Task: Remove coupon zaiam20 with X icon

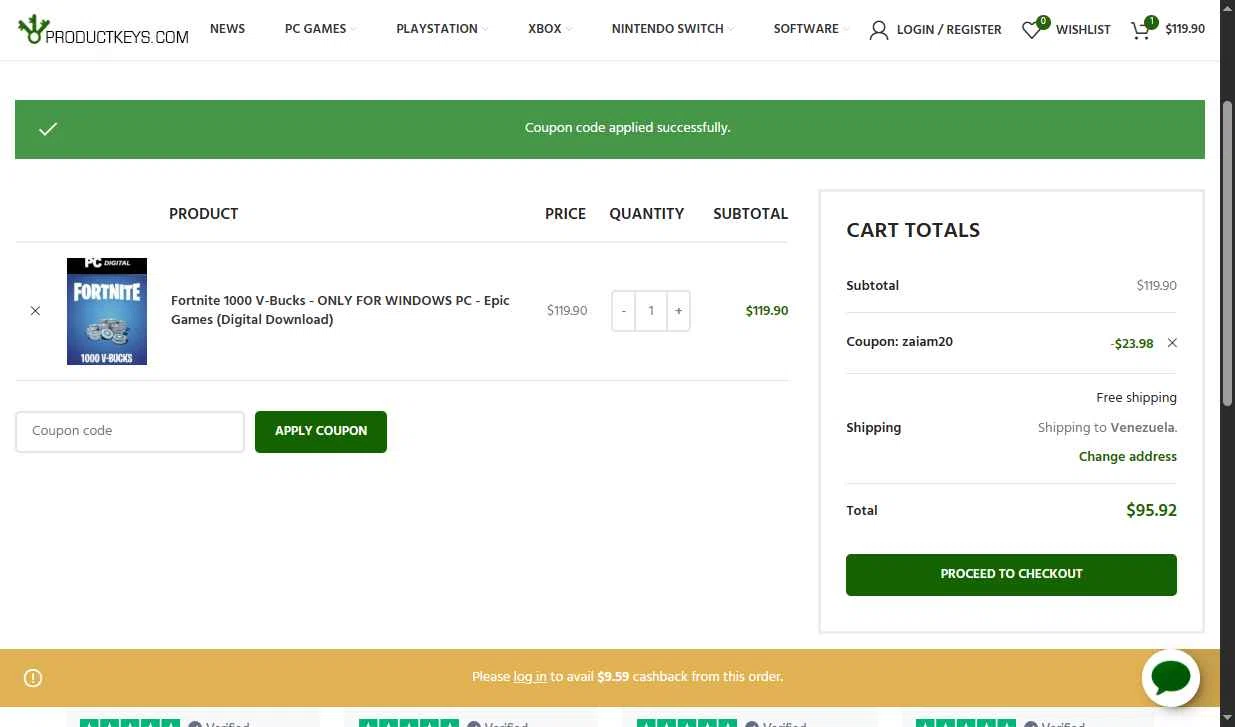Action: pos(1172,343)
